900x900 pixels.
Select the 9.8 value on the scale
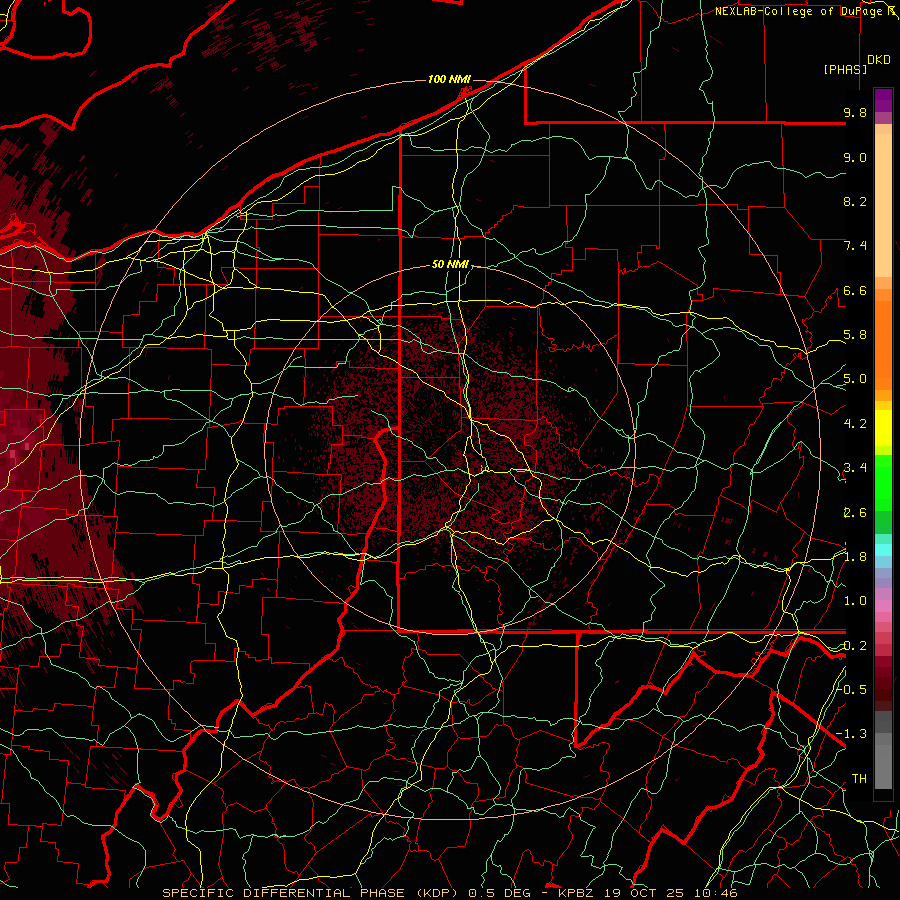pyautogui.click(x=855, y=112)
